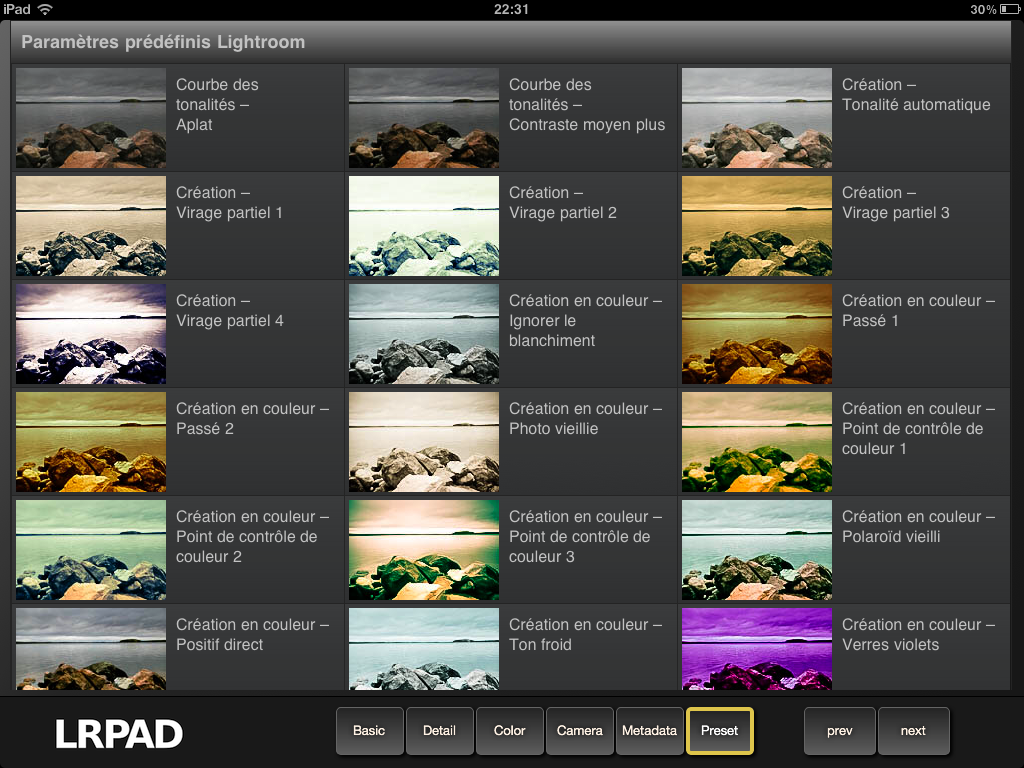Open the Metadata tab
This screenshot has height=768, width=1024.
tap(649, 731)
